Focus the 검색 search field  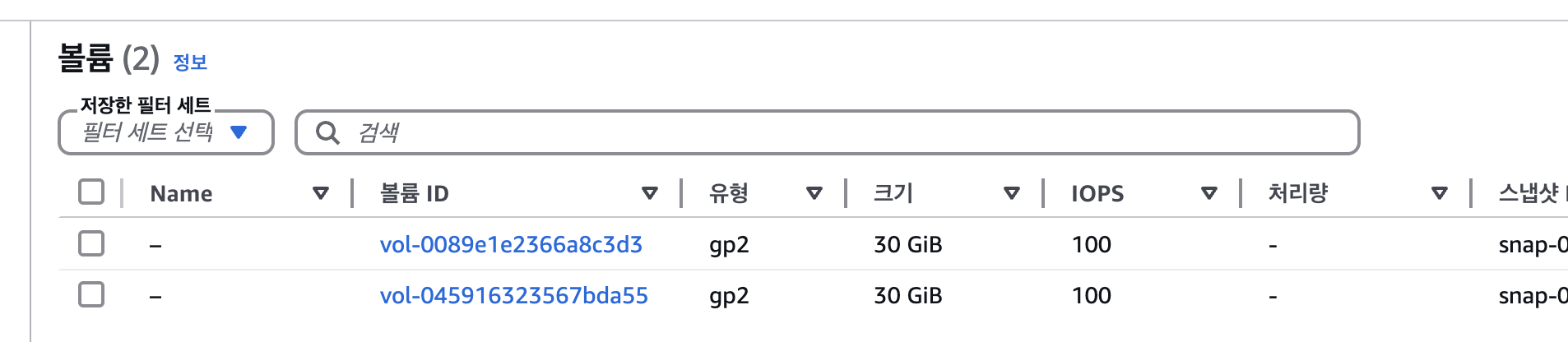click(x=828, y=132)
